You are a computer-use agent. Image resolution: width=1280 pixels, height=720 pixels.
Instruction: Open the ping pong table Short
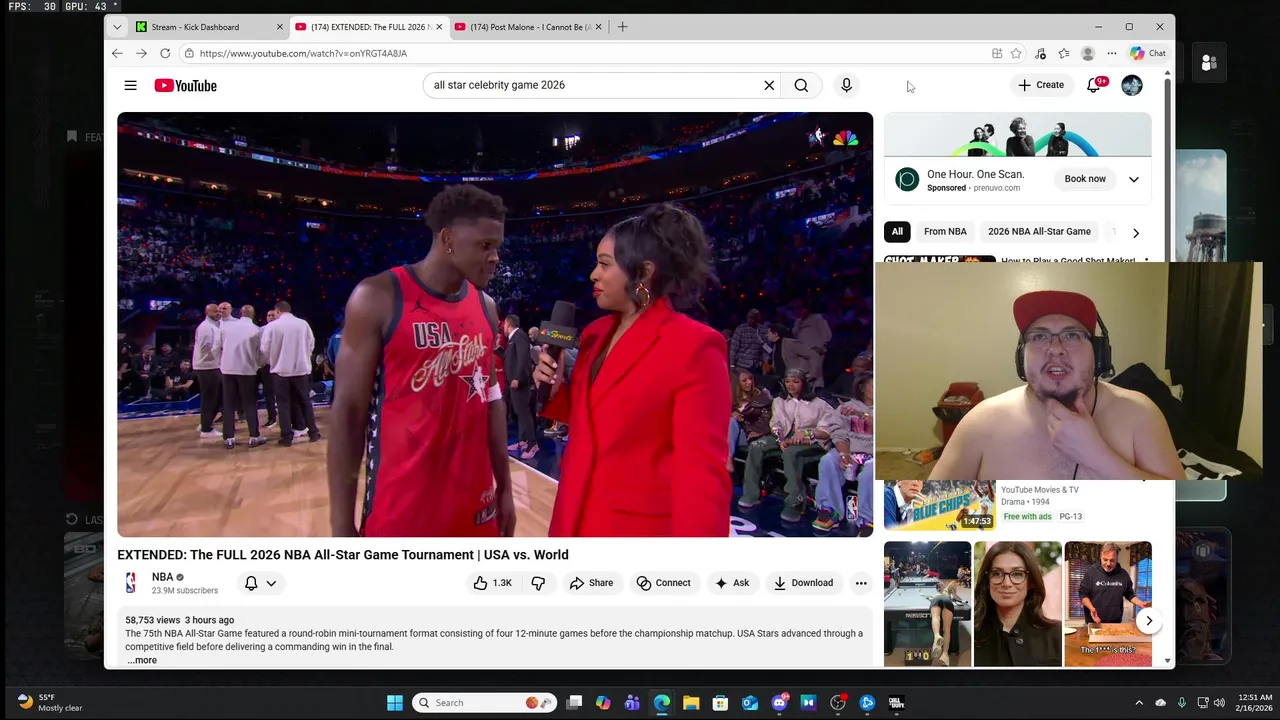point(927,604)
